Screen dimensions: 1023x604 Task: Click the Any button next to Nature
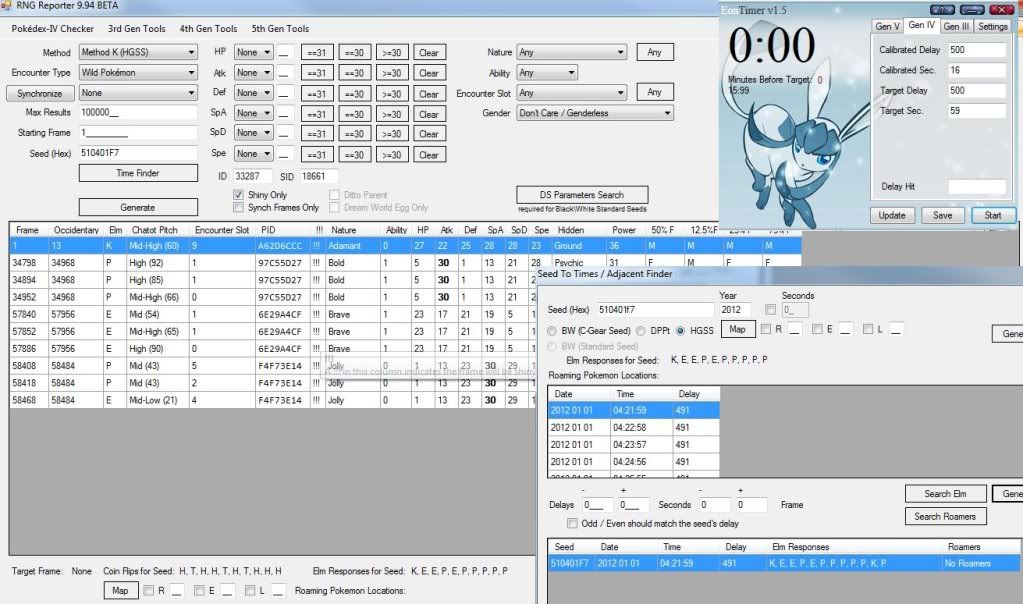pyautogui.click(x=654, y=52)
